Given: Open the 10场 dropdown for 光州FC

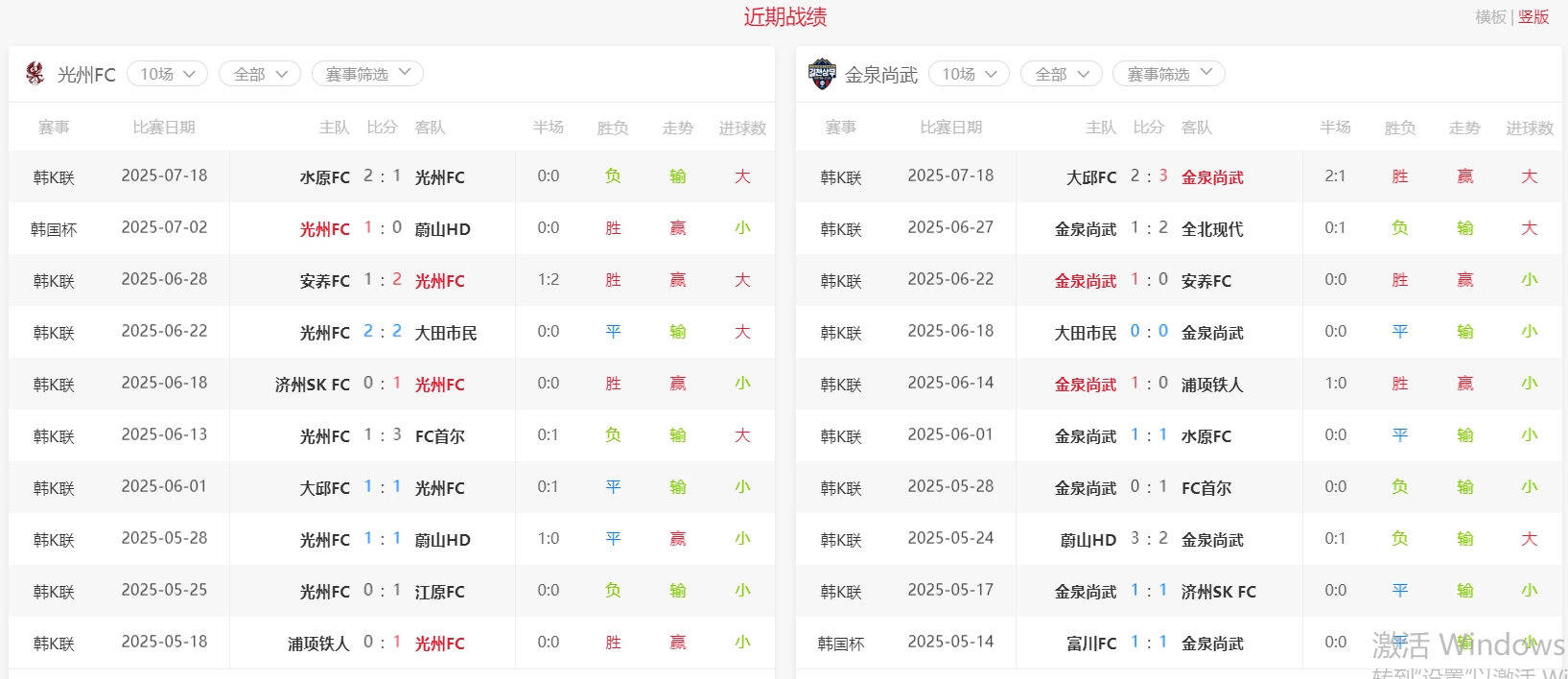Looking at the screenshot, I should pyautogui.click(x=167, y=74).
